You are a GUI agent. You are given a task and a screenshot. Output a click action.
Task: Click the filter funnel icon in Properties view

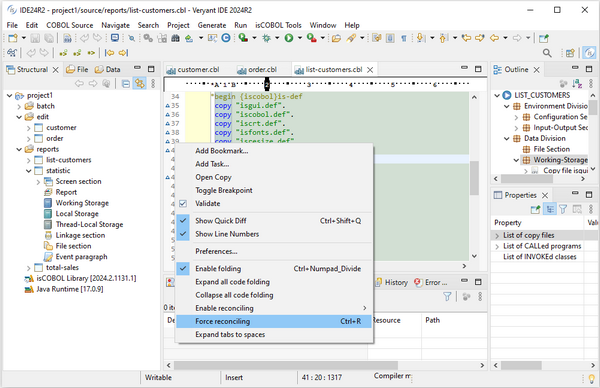coord(563,209)
